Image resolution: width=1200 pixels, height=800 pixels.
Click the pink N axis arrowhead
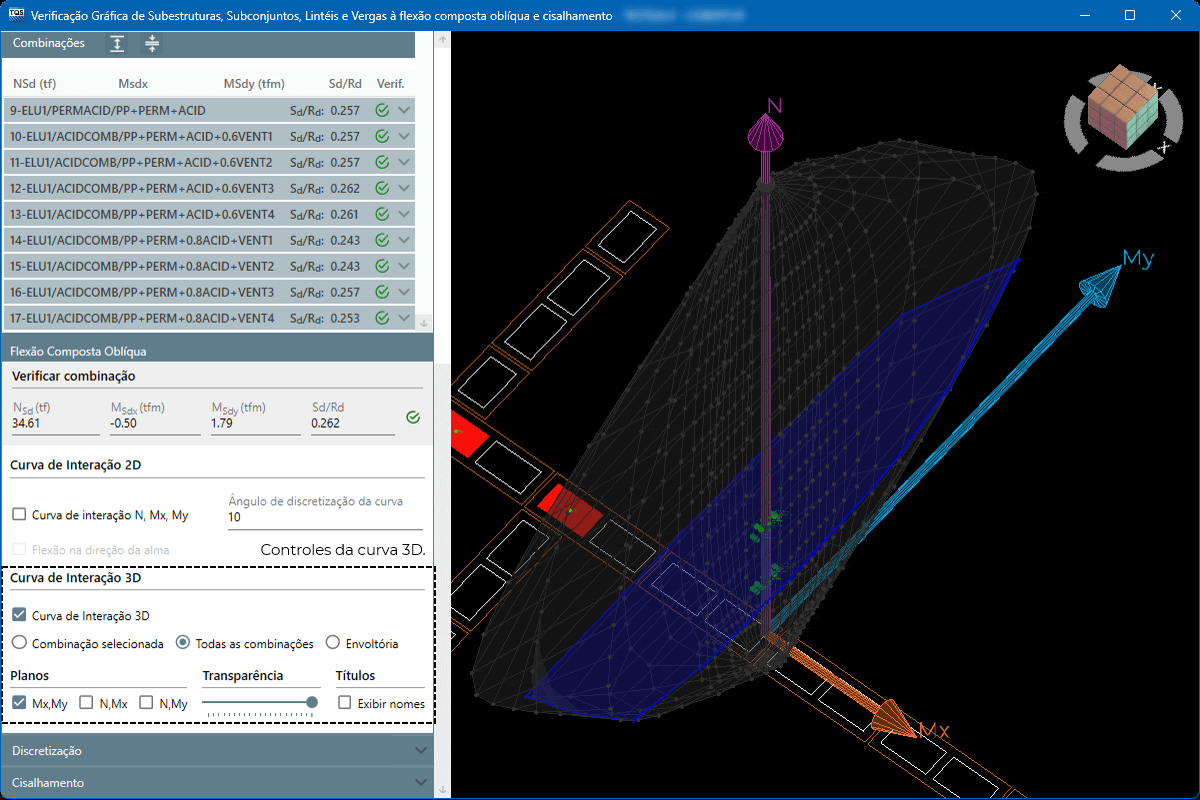pyautogui.click(x=765, y=133)
